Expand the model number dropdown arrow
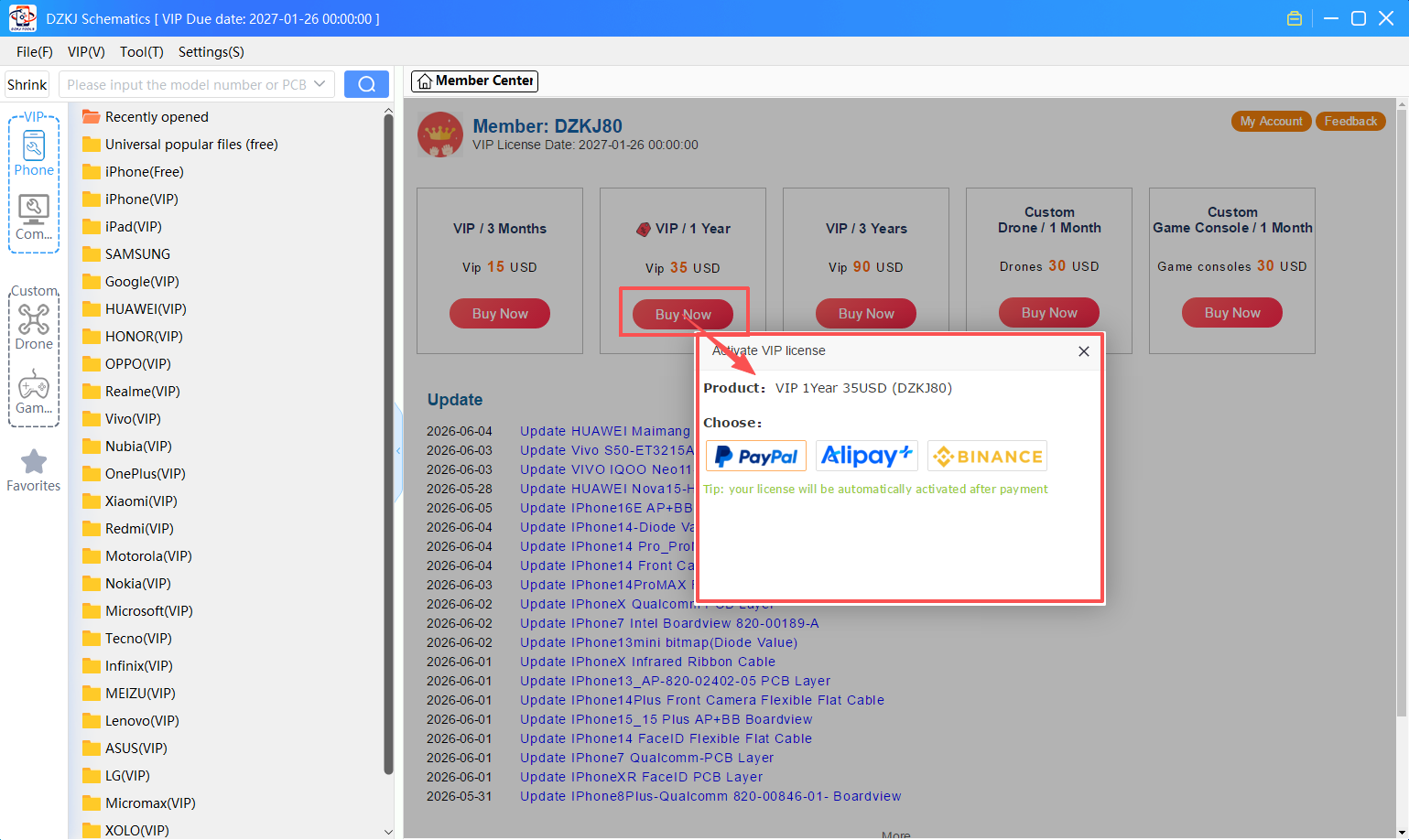Viewport: 1409px width, 840px height. (x=320, y=84)
